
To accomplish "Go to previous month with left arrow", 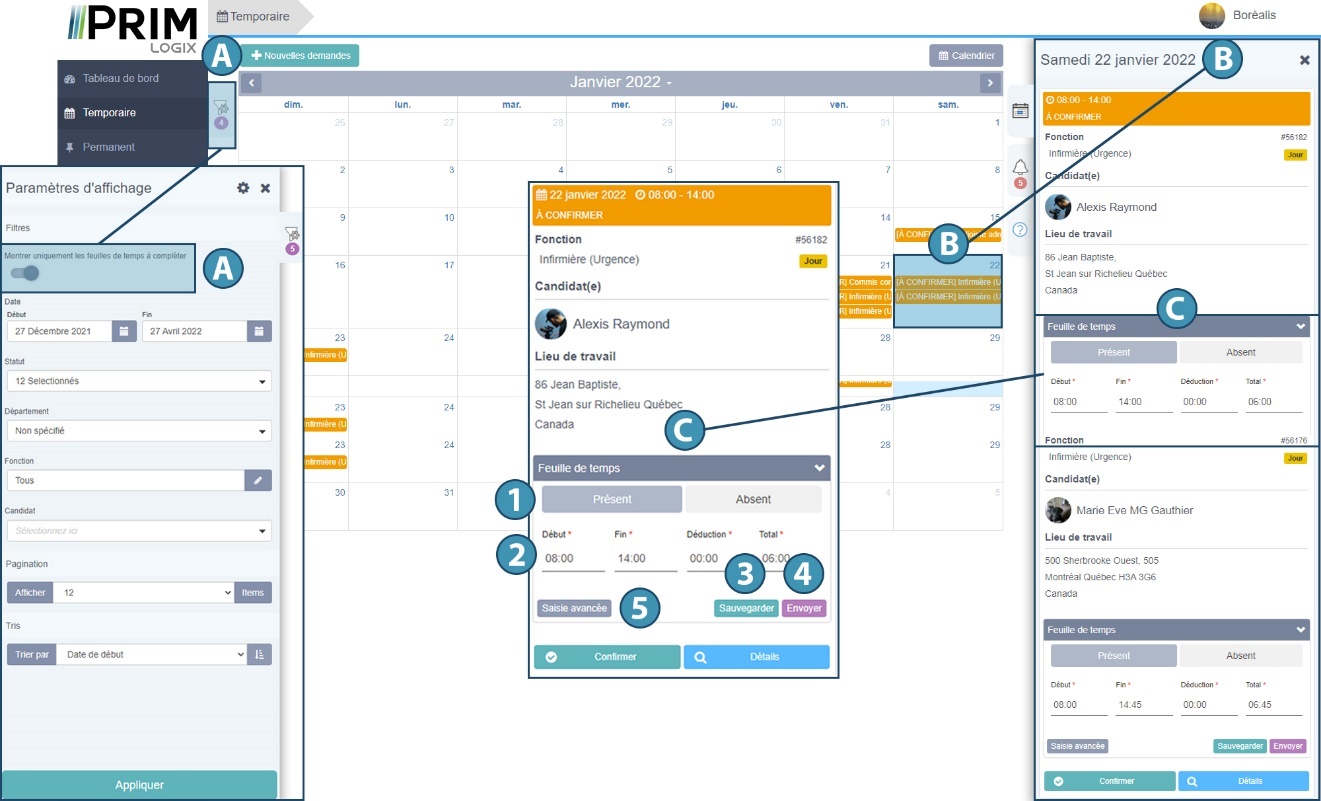I will click(x=251, y=83).
